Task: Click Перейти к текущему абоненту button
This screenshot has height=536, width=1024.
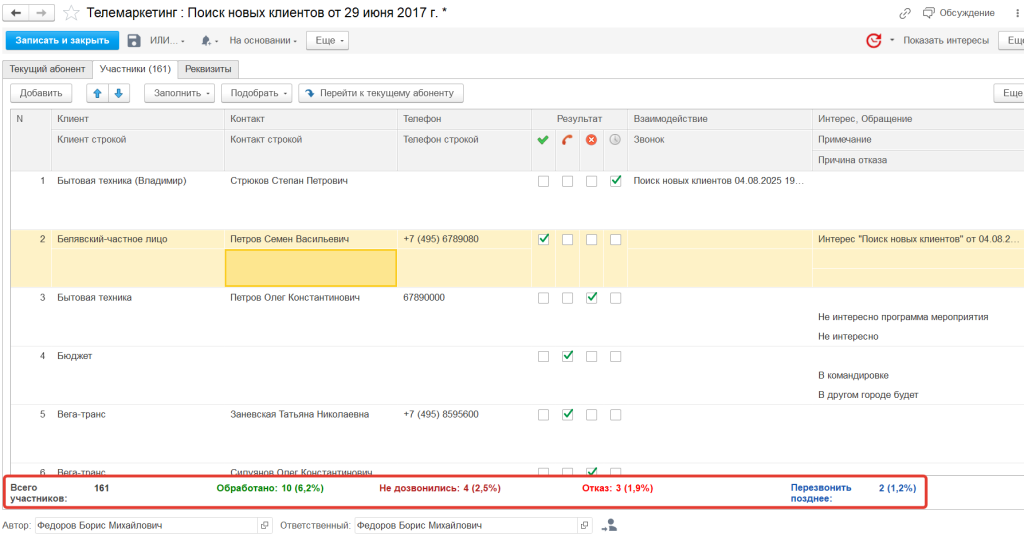Action: [x=380, y=93]
